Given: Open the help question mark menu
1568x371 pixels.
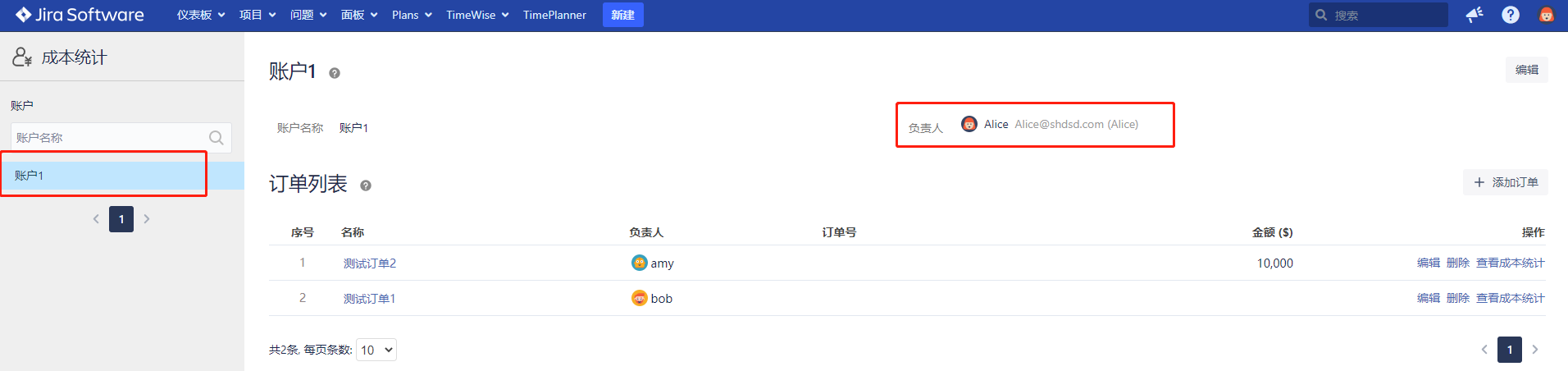Looking at the screenshot, I should (1511, 15).
